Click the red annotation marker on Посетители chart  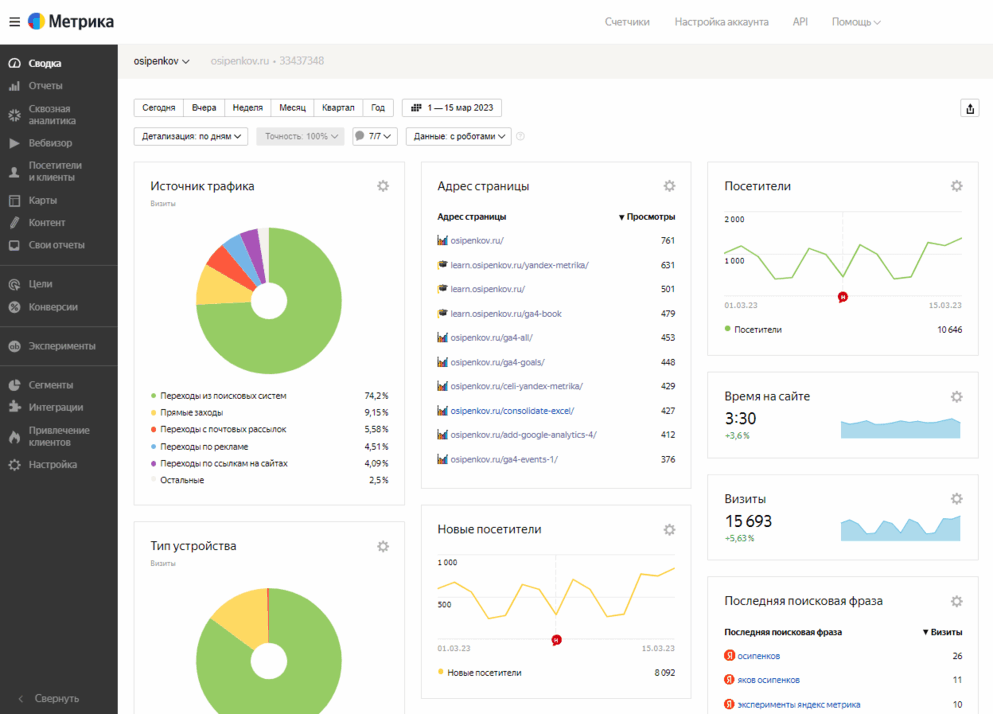(842, 297)
